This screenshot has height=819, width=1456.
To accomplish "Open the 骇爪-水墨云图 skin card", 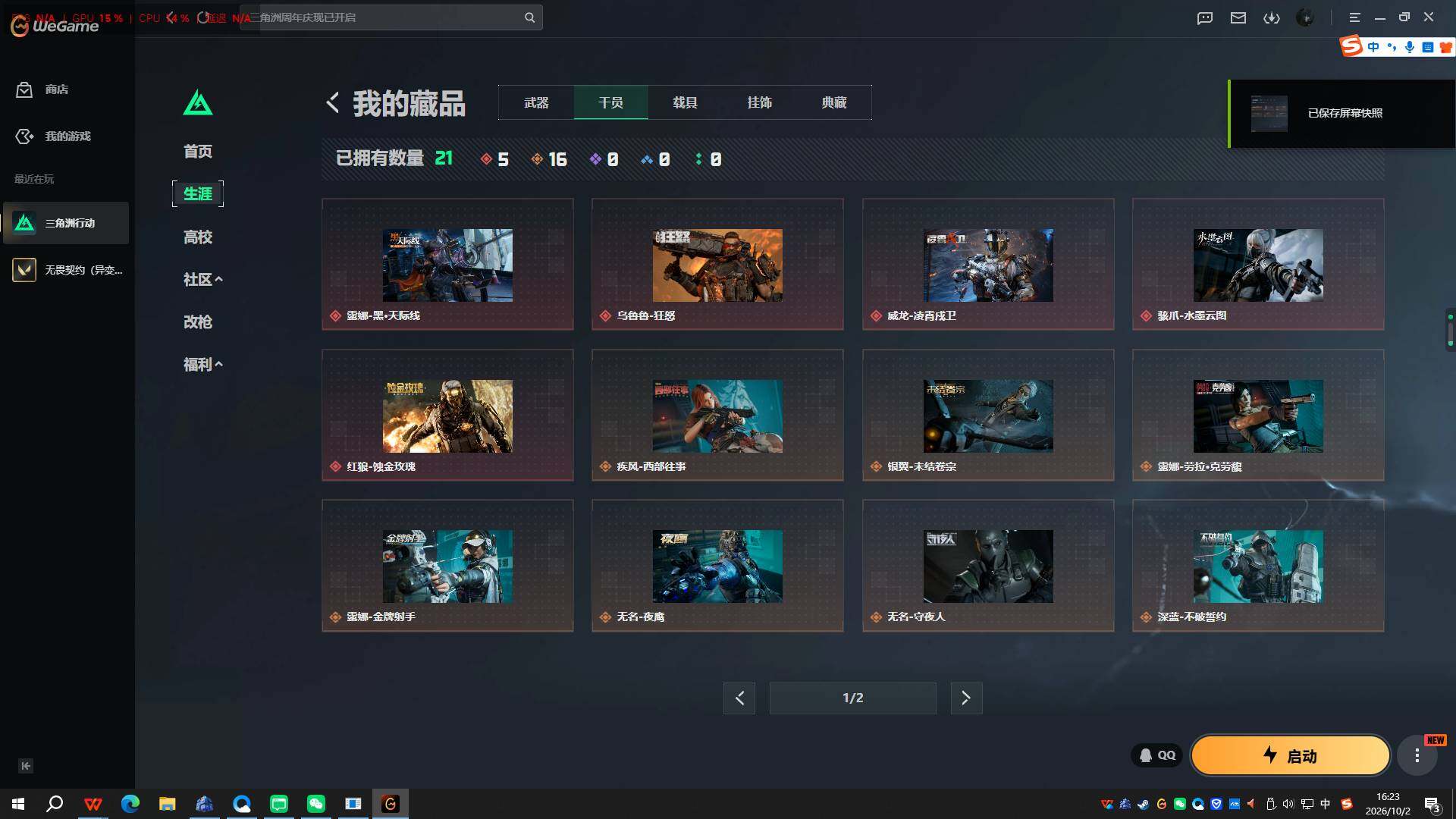I will click(1258, 264).
